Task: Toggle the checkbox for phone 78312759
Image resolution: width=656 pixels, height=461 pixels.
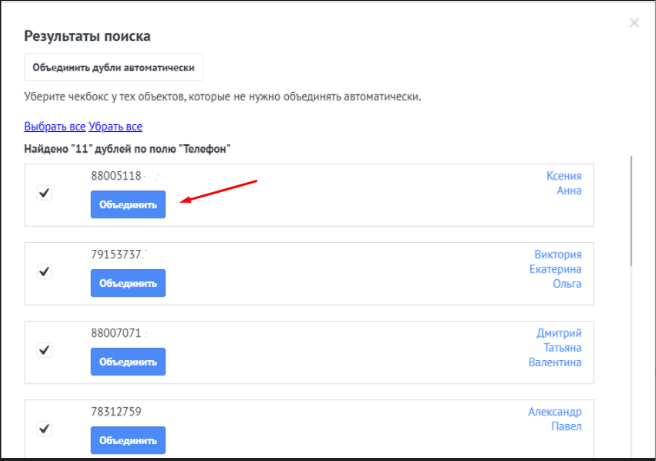Action: 44,428
